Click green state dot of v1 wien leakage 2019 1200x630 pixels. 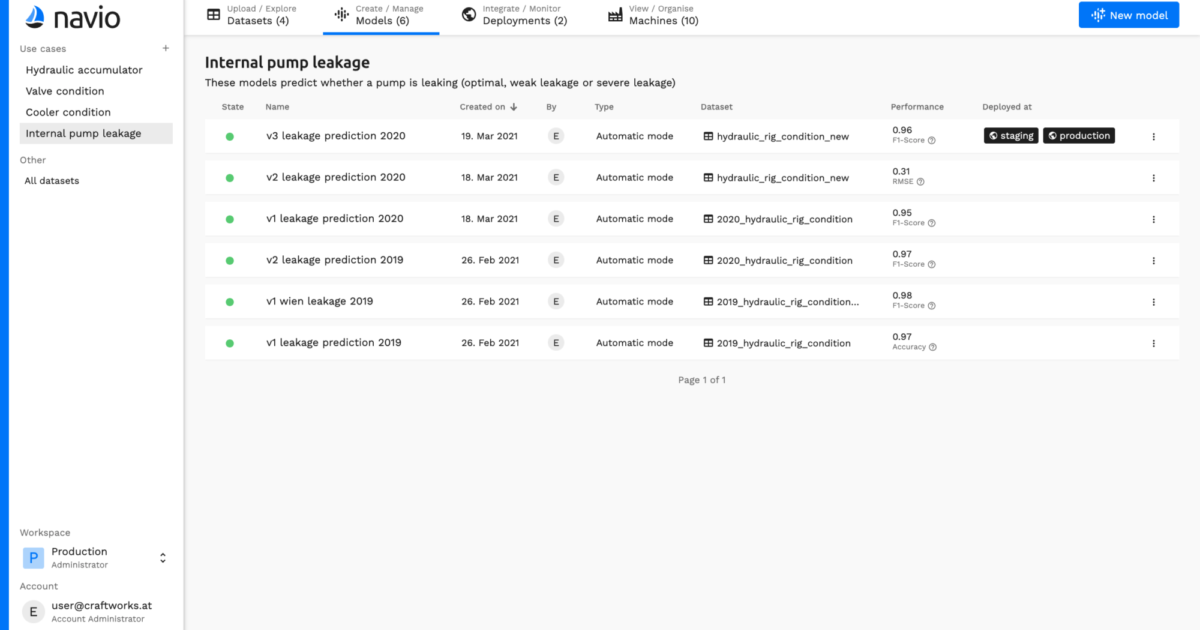230,302
